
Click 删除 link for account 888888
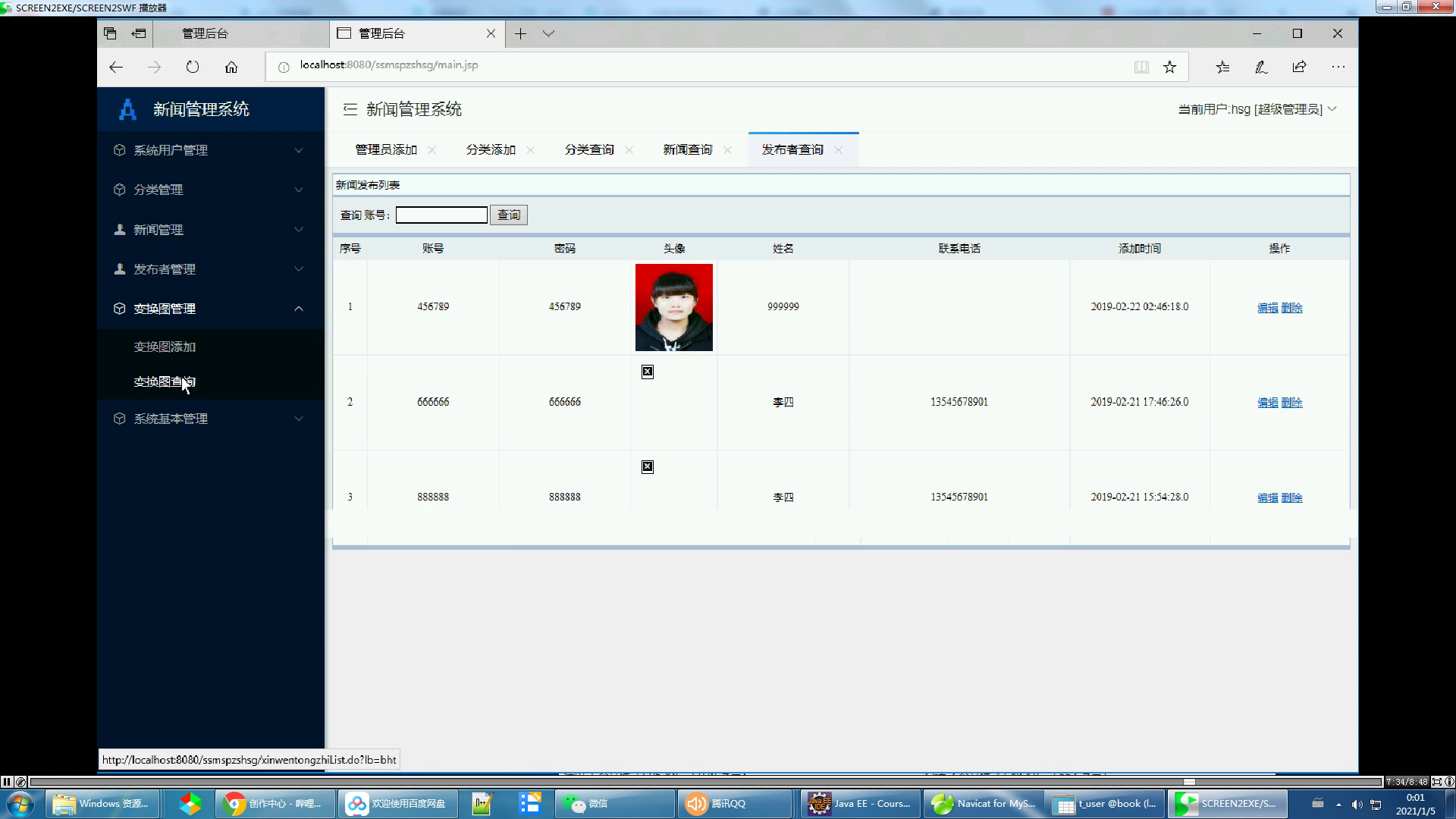tap(1292, 498)
